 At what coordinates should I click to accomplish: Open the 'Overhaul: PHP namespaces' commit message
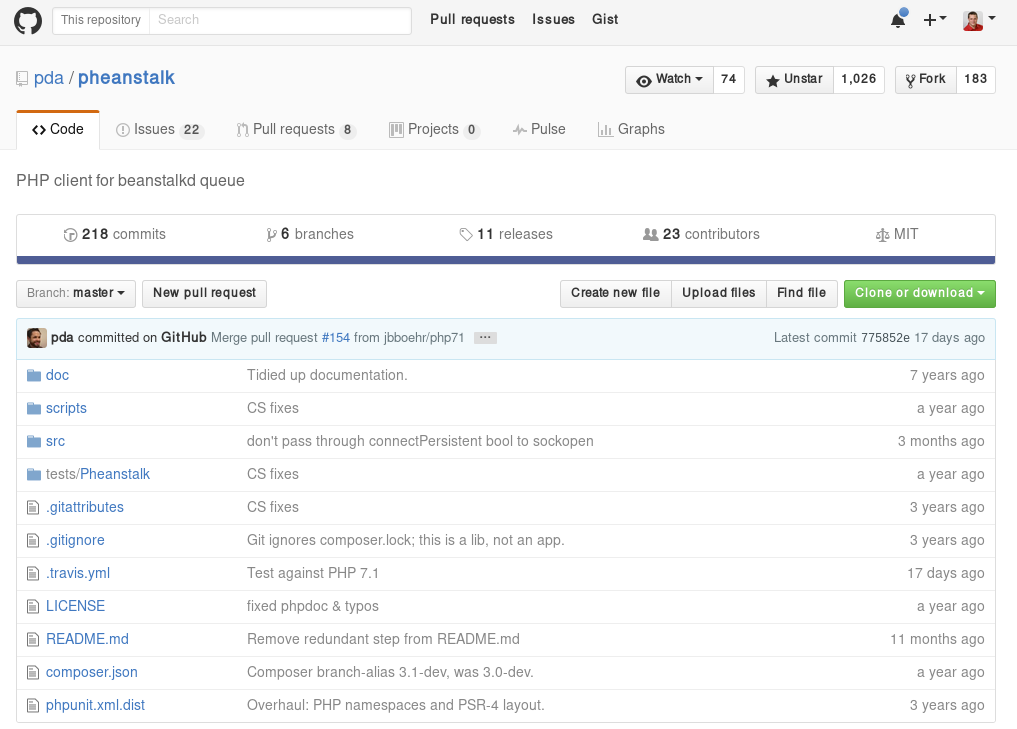(396, 706)
